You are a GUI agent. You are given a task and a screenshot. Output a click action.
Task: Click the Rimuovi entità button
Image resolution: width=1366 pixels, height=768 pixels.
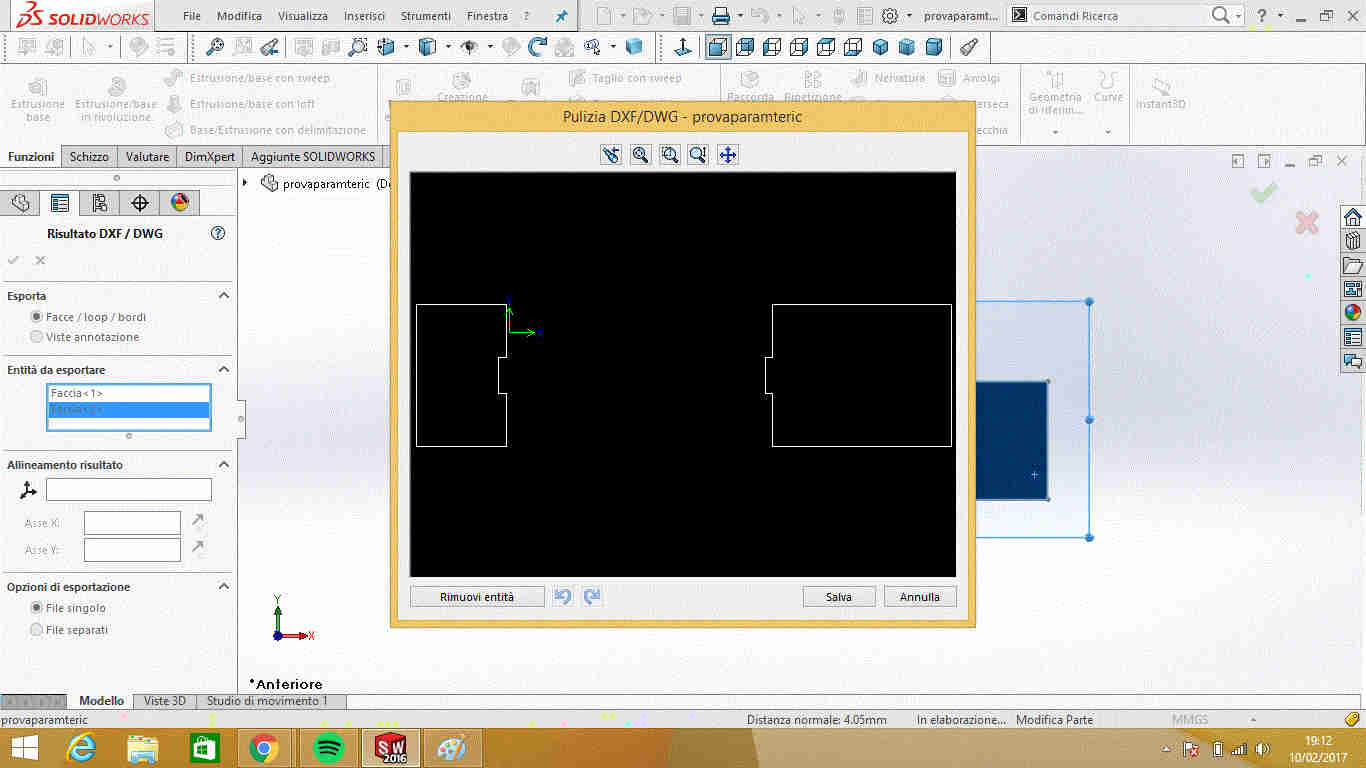pos(477,597)
